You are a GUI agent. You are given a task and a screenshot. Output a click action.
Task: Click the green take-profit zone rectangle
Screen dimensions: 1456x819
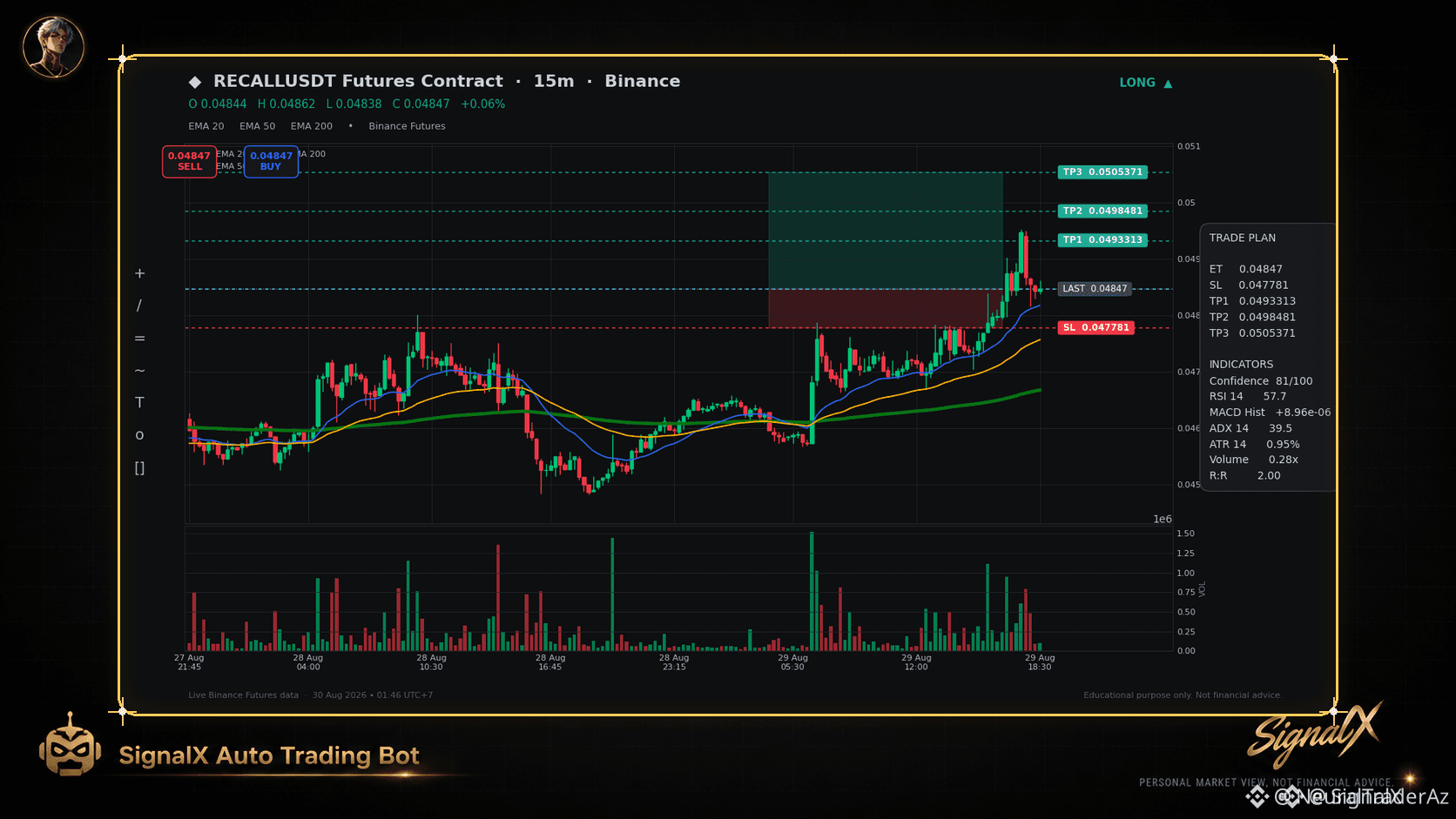(885, 231)
